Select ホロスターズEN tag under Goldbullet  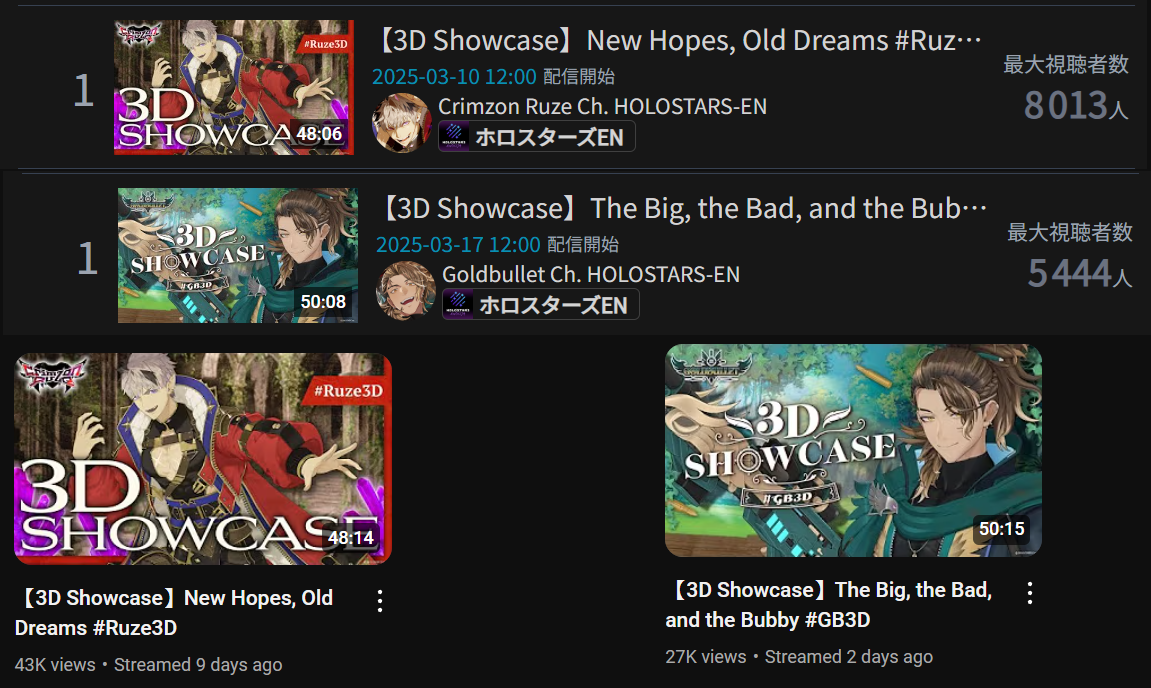click(x=540, y=305)
